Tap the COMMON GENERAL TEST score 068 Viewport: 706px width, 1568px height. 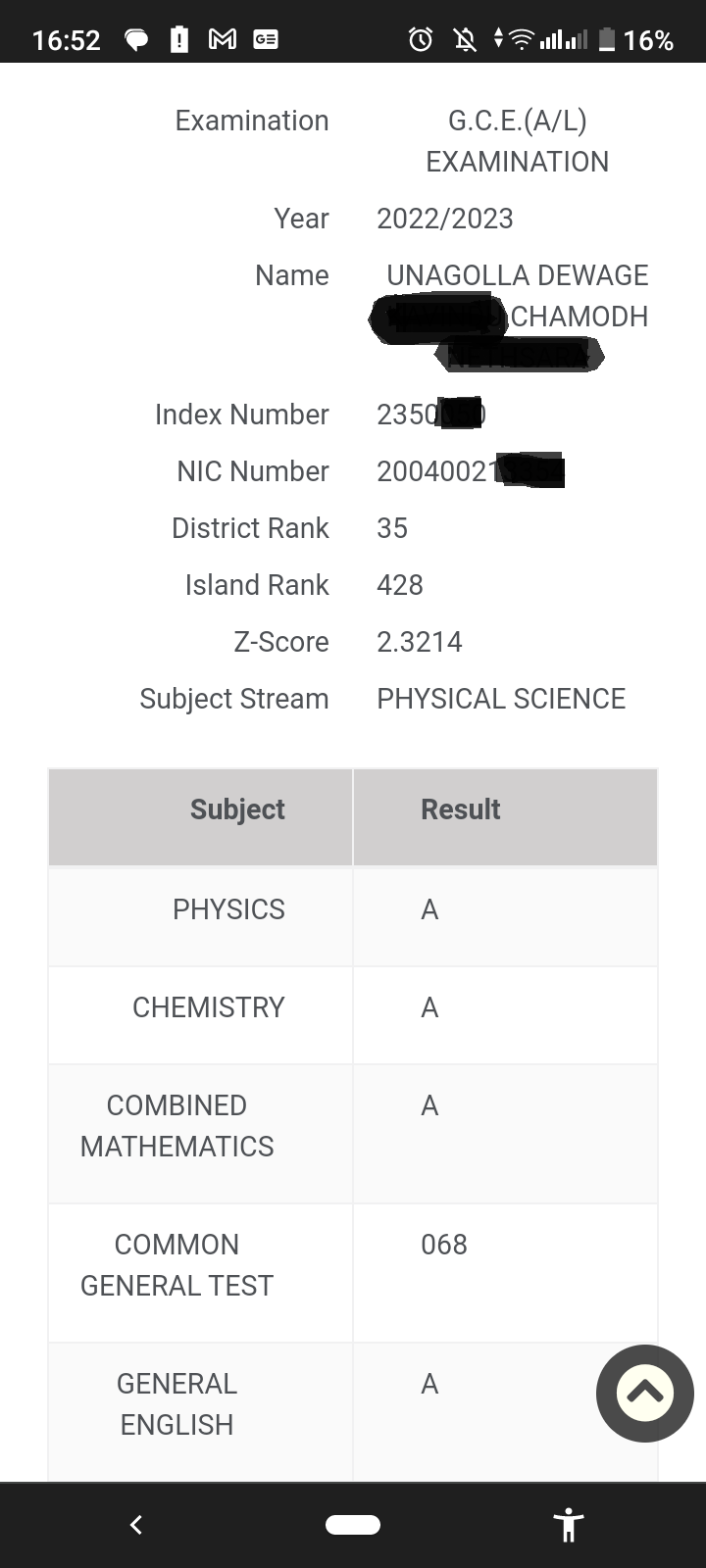click(x=444, y=1245)
